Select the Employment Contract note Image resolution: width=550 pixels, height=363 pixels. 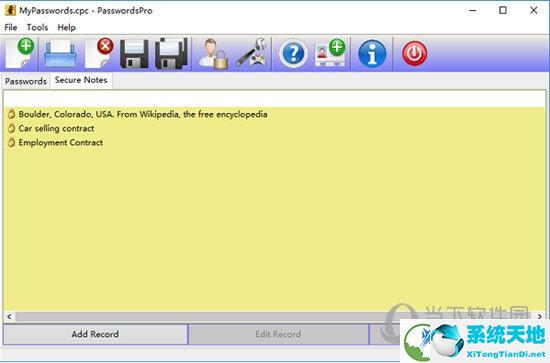61,142
